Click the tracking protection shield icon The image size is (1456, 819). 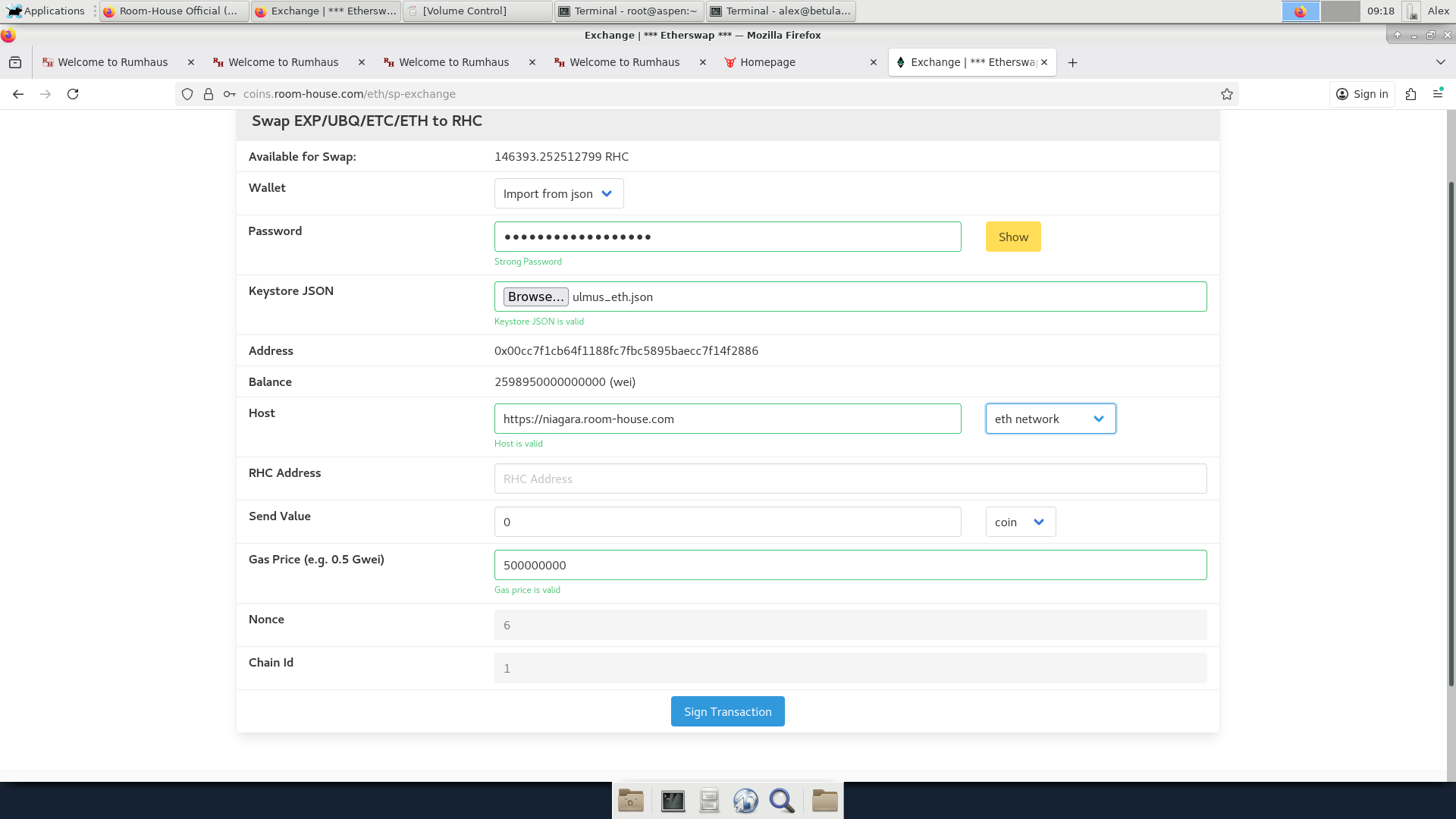pyautogui.click(x=187, y=94)
